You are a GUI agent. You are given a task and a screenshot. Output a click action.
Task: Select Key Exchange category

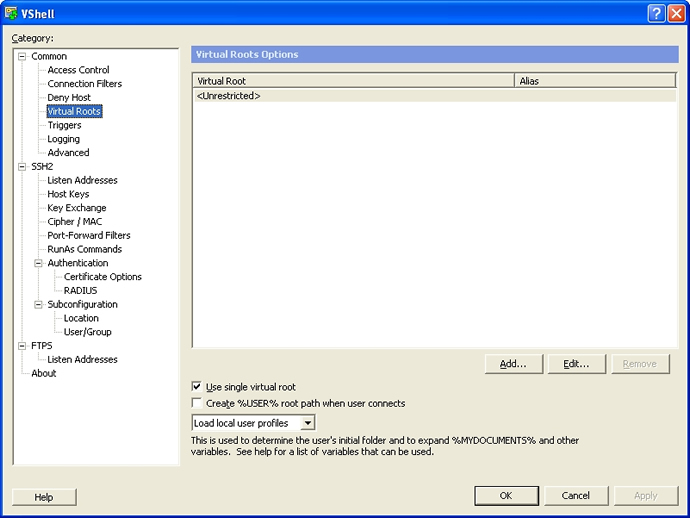click(77, 208)
